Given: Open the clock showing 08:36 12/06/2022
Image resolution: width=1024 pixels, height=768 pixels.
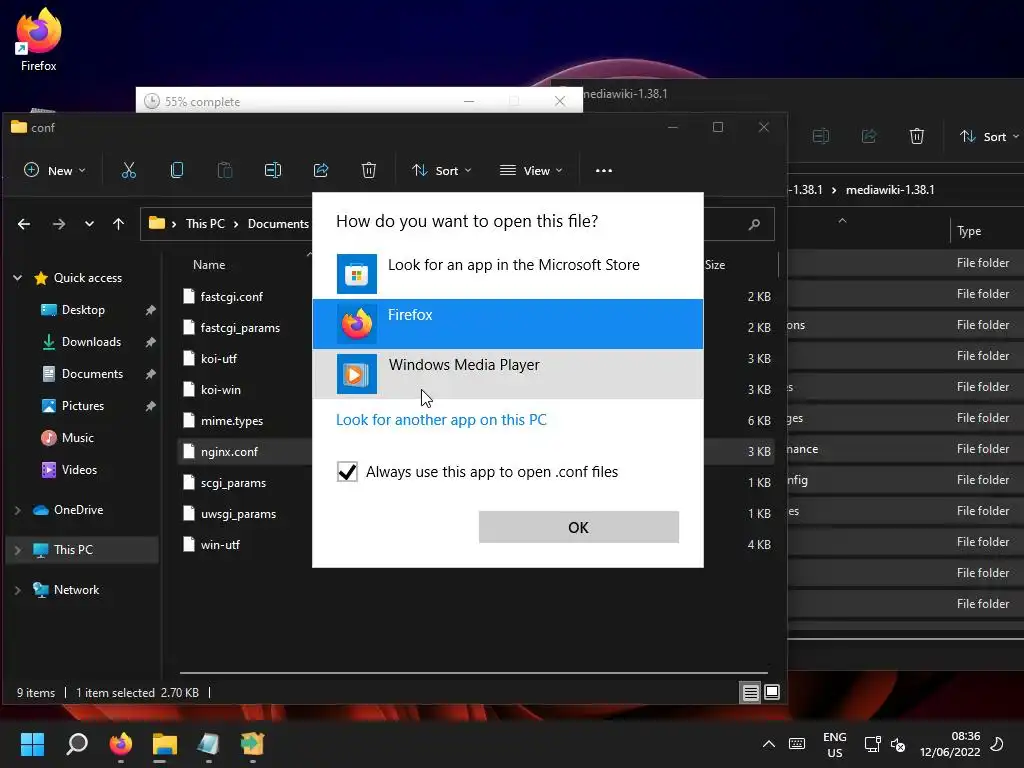Looking at the screenshot, I should (950, 744).
